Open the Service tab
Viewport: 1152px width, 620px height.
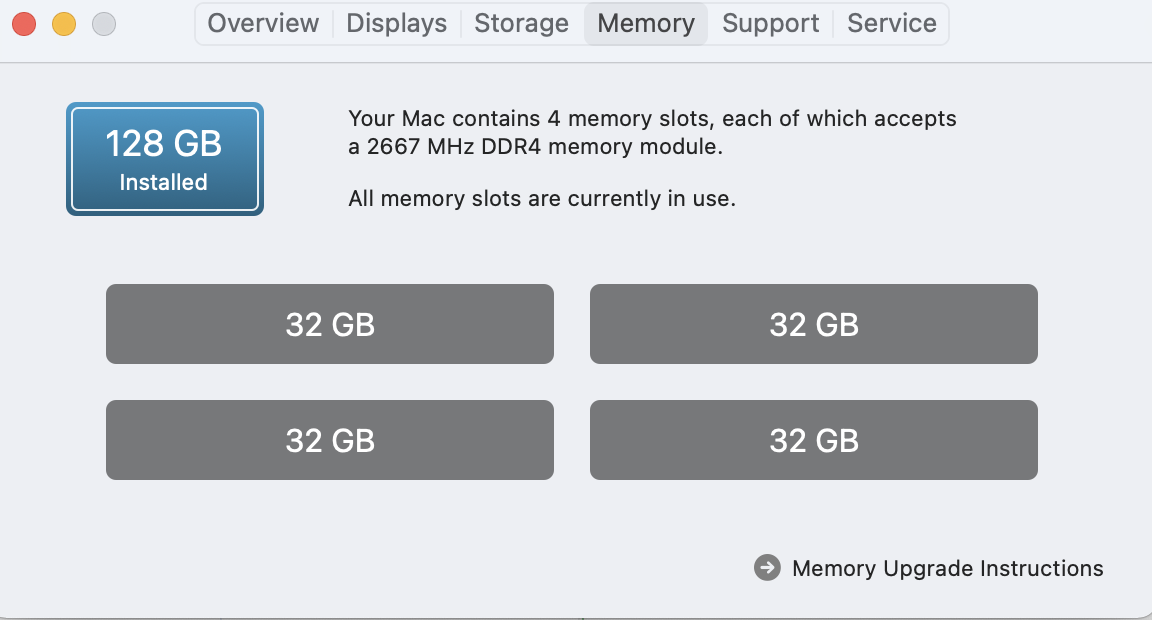pos(892,23)
